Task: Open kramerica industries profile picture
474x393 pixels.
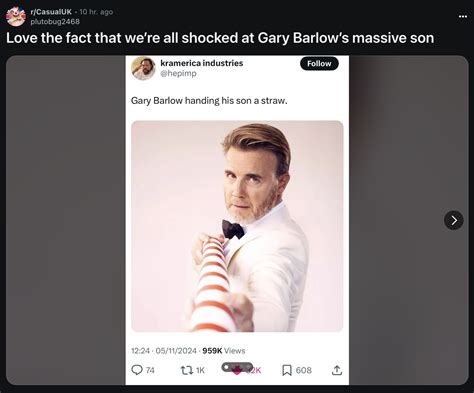Action: tap(143, 68)
